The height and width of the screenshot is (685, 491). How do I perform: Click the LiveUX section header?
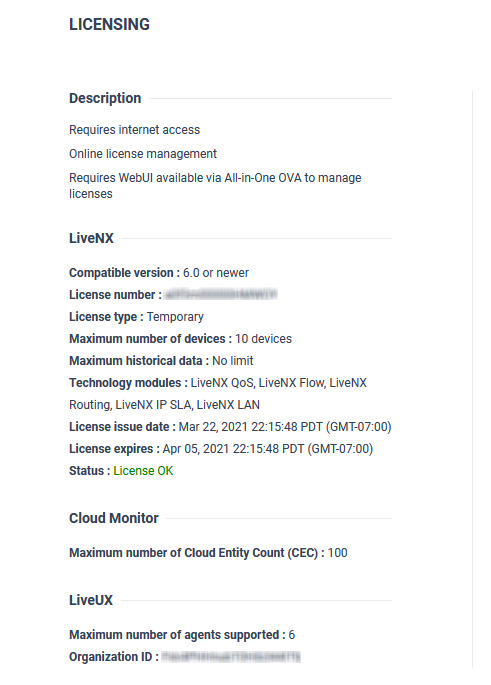click(x=91, y=600)
